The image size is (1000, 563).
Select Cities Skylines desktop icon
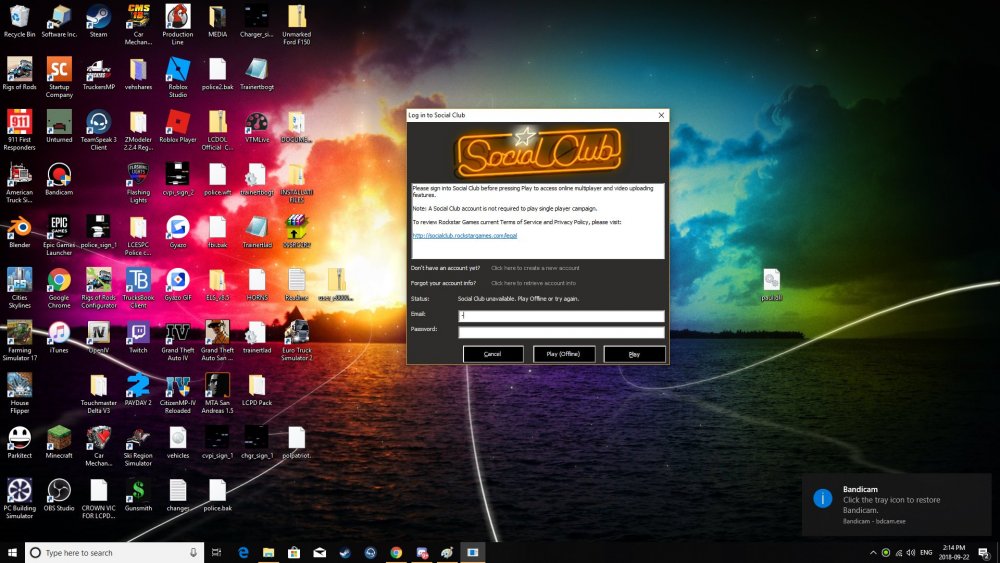(19, 288)
